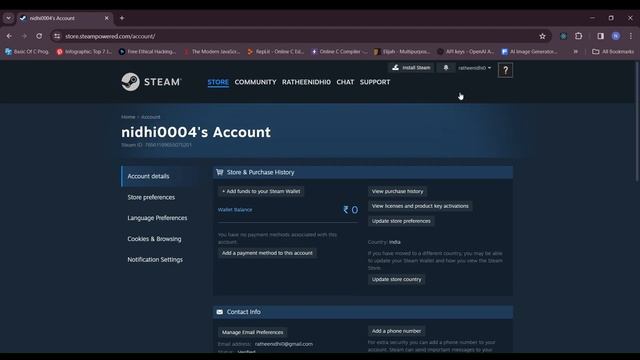Viewport: 640px width, 360px height.
Task: Open CHAT menu item
Action: pos(345,82)
